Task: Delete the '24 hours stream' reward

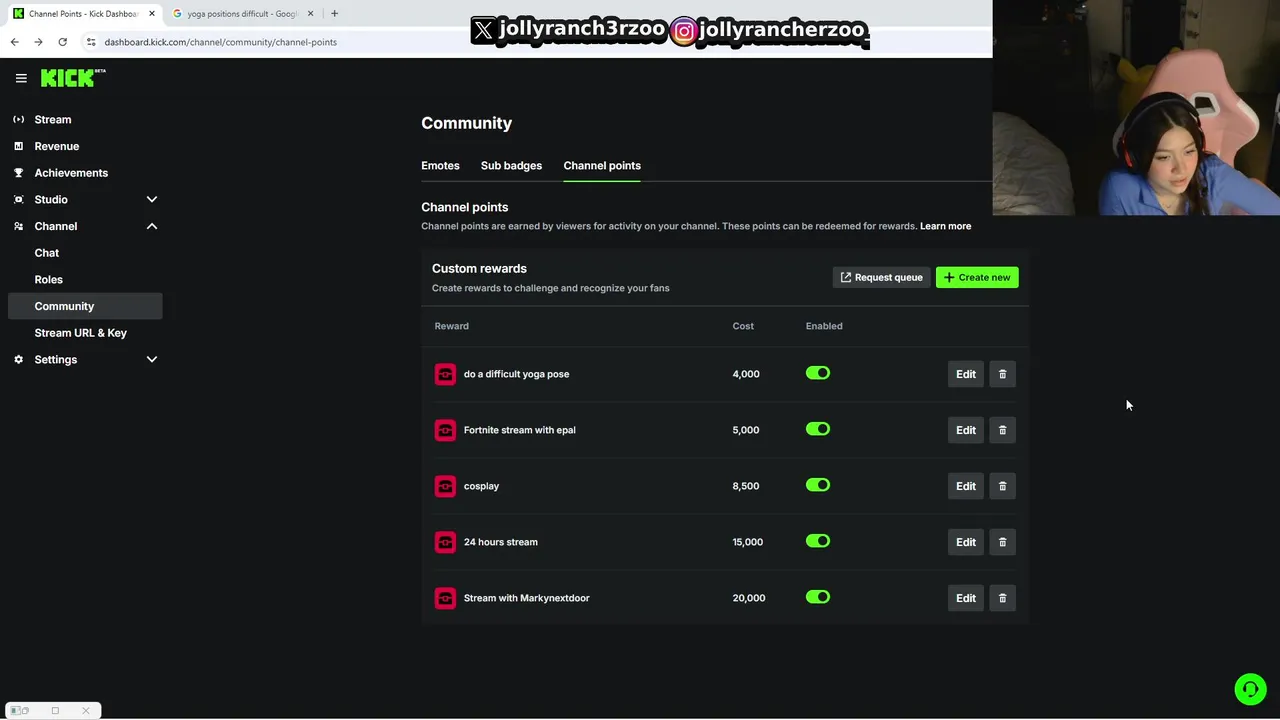Action: pos(1002,542)
